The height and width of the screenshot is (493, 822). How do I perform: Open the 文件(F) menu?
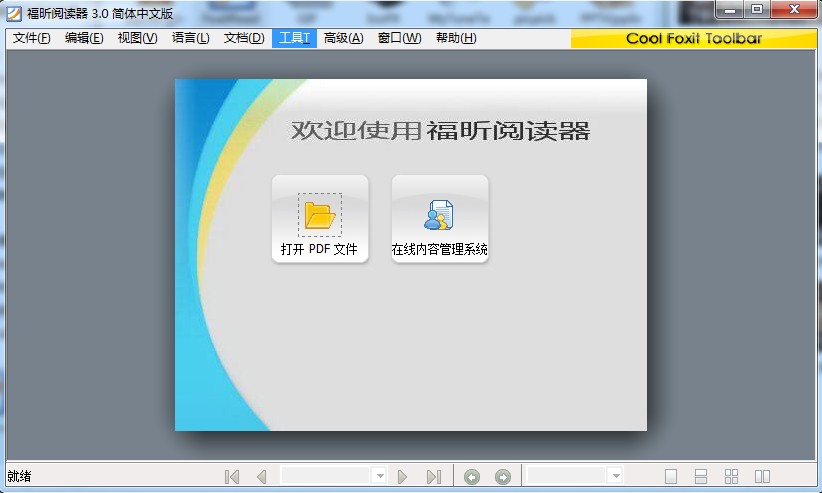click(x=31, y=38)
